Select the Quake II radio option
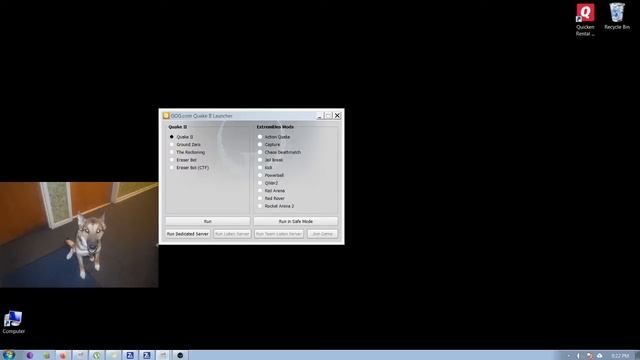The width and height of the screenshot is (640, 360). click(x=181, y=137)
